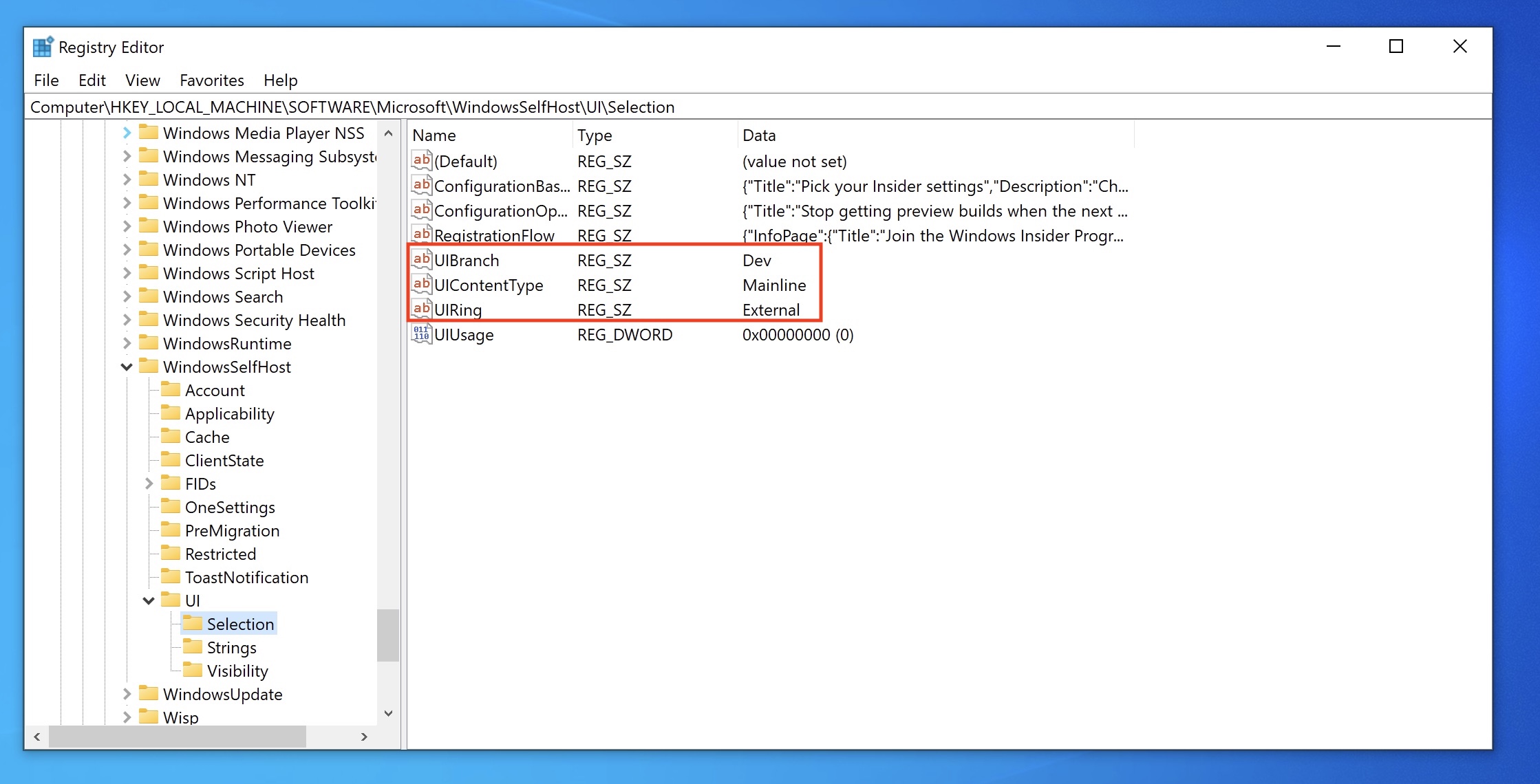Open the Favorites menu

(211, 80)
